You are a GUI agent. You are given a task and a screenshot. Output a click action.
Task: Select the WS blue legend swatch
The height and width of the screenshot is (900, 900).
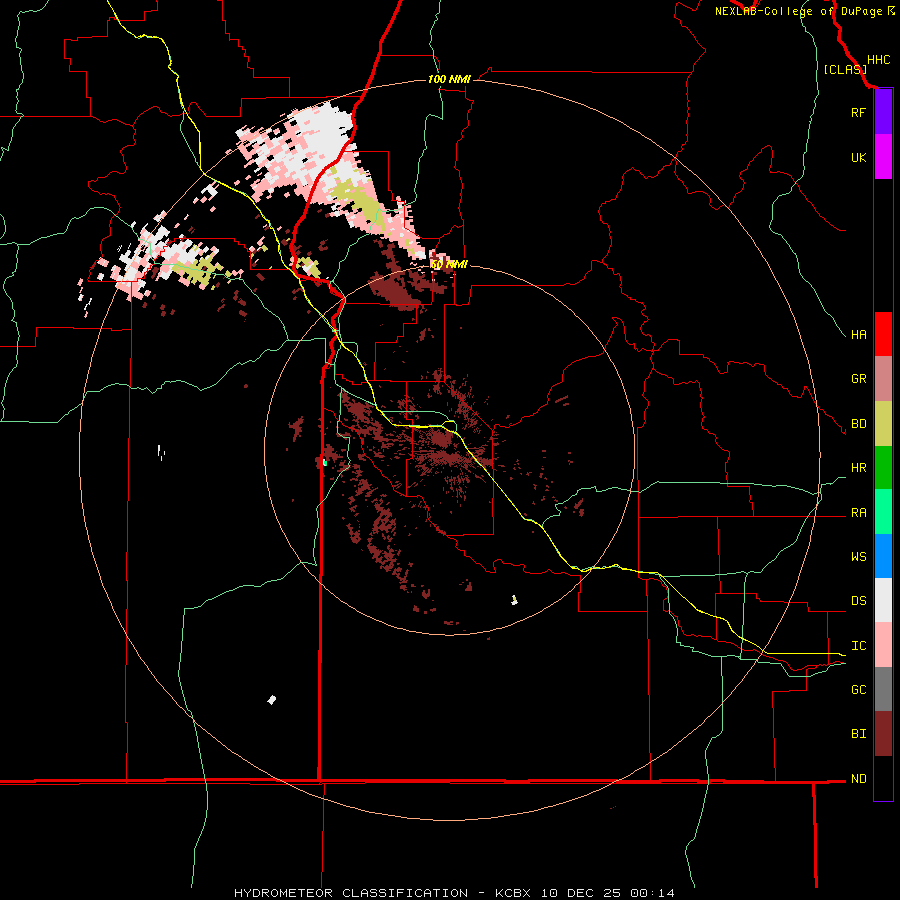tap(883, 556)
